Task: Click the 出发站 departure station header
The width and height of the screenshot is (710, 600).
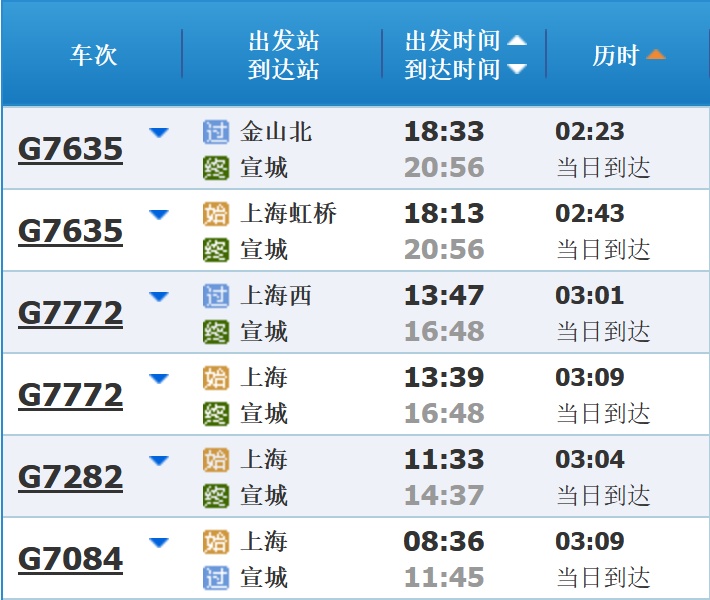Action: tap(283, 41)
